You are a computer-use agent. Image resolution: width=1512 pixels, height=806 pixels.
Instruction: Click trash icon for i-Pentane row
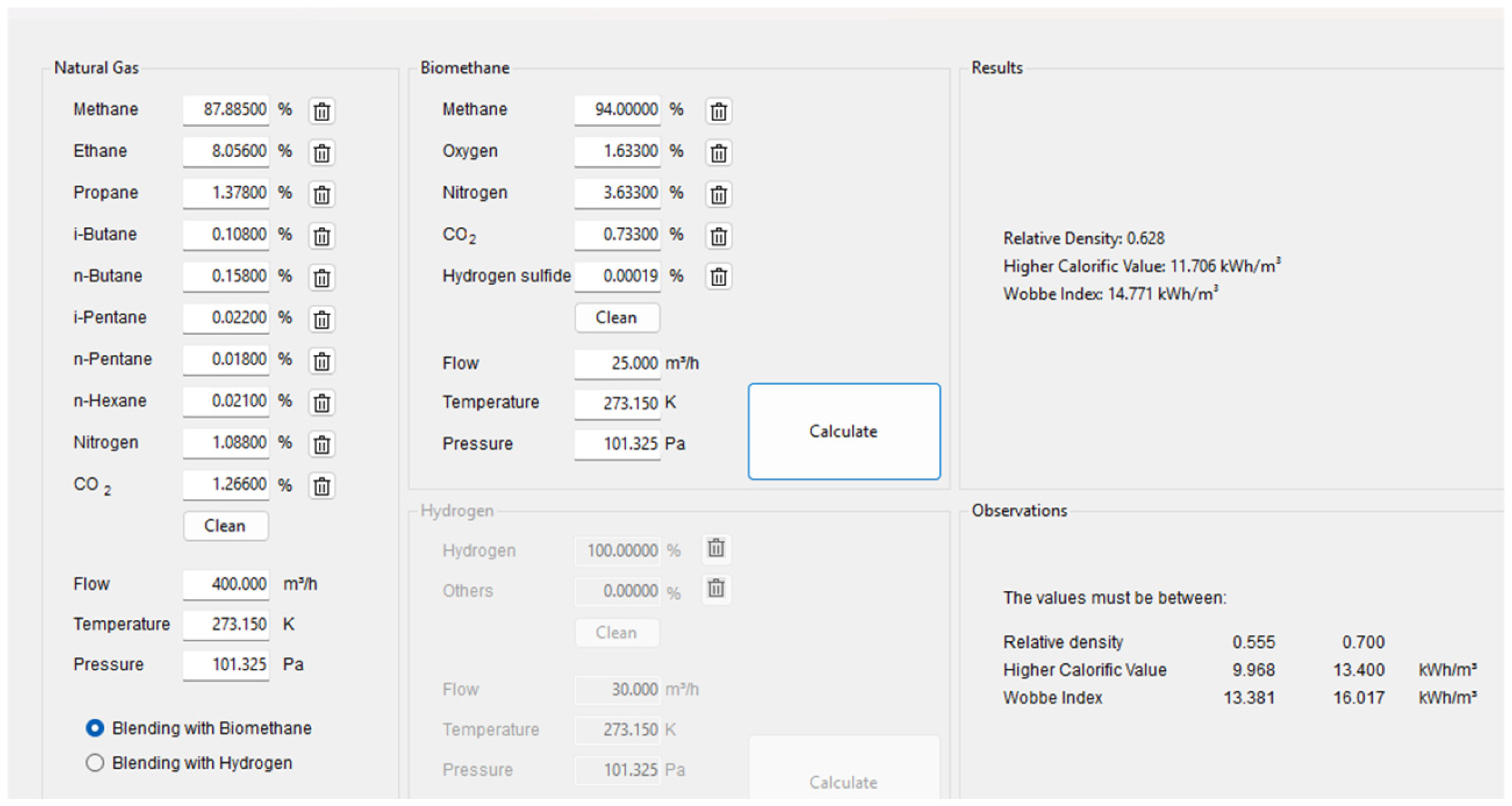(x=321, y=320)
